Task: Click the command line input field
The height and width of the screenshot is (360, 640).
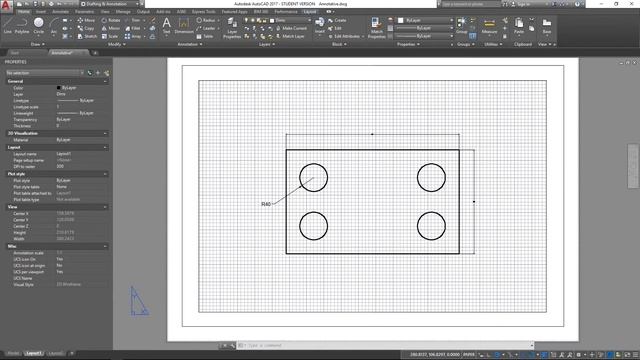Action: pyautogui.click(x=386, y=345)
